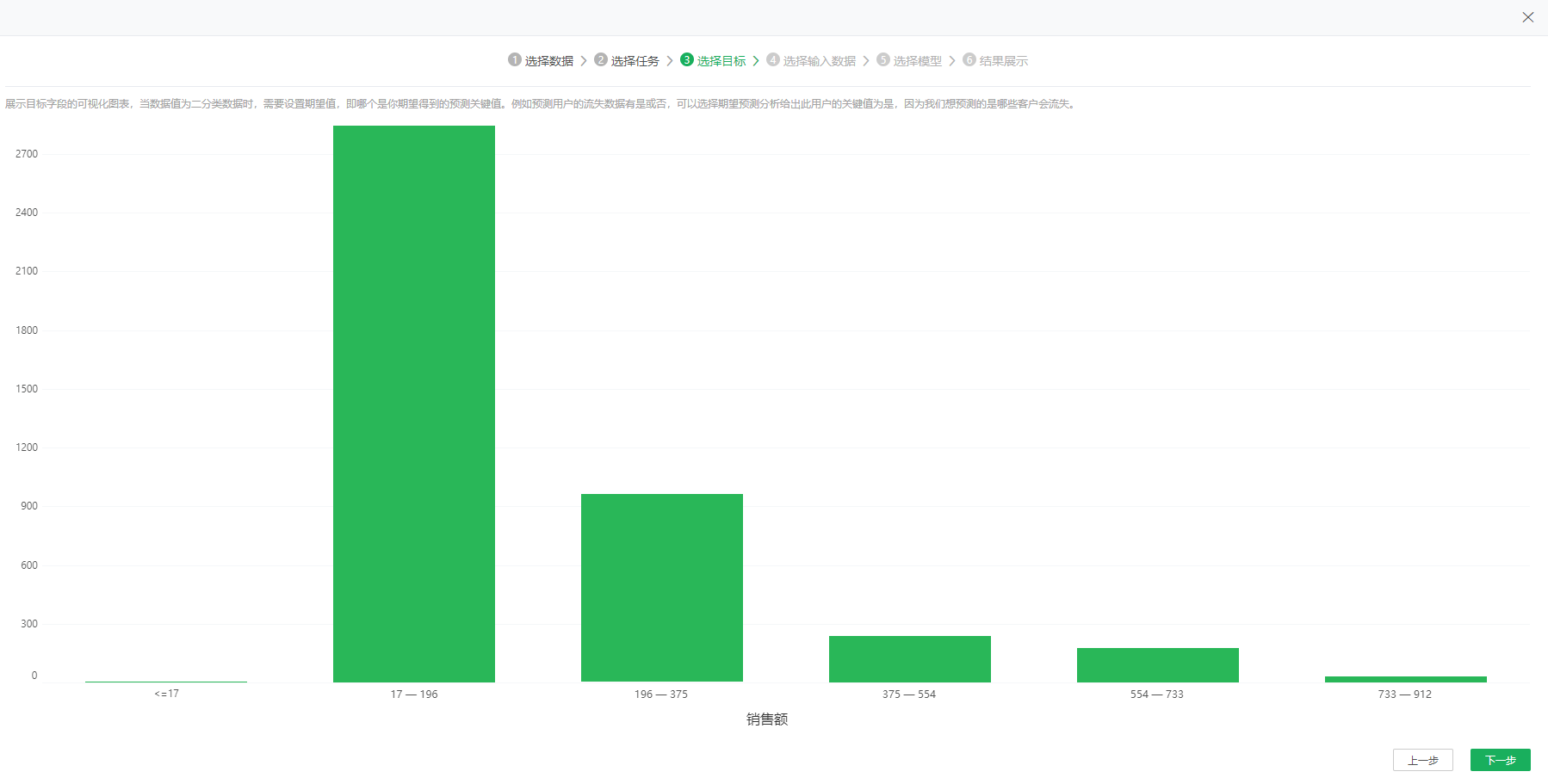Click the x-axis label 17 — 196
Screen dimensions: 1548x784
[414, 694]
